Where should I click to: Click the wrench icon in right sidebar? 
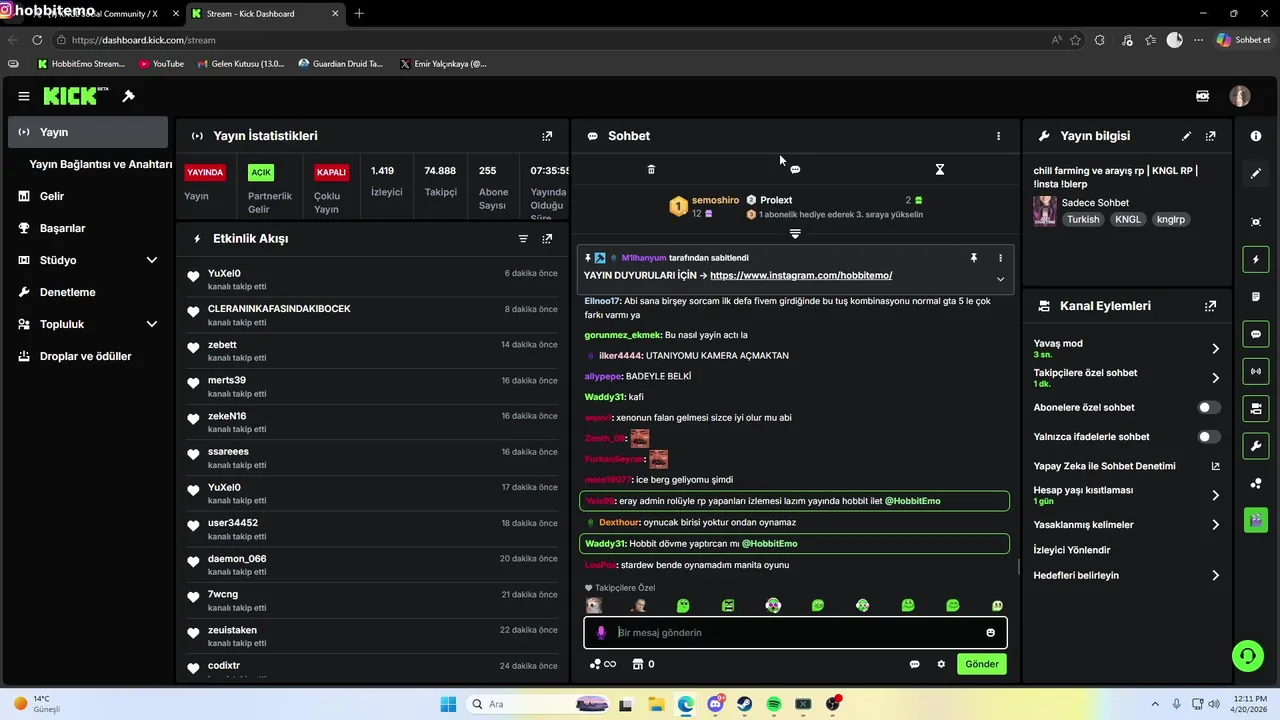[1256, 445]
